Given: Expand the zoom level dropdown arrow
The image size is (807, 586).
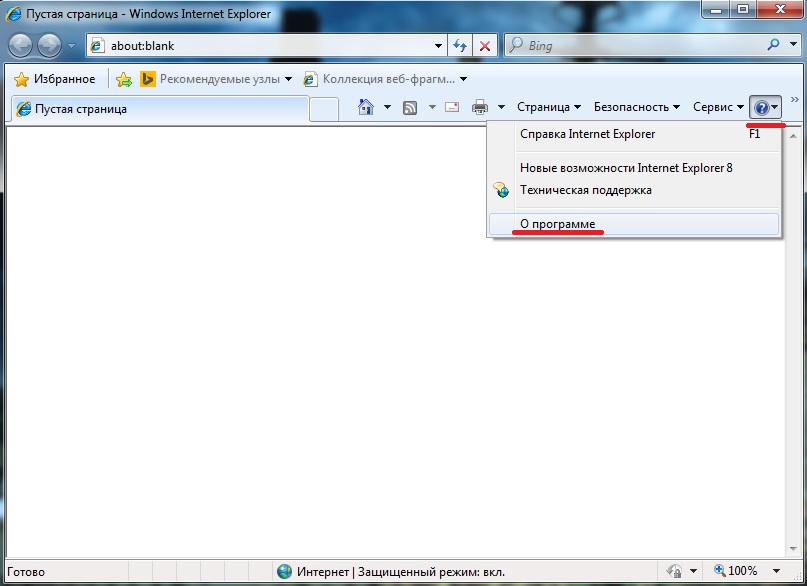Looking at the screenshot, I should click(x=776, y=571).
